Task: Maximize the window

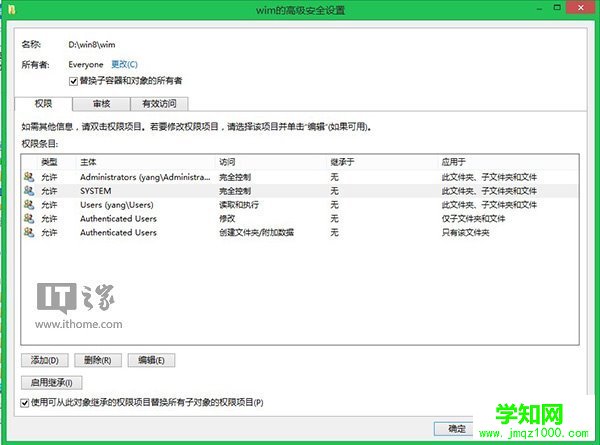Action: [x=558, y=7]
